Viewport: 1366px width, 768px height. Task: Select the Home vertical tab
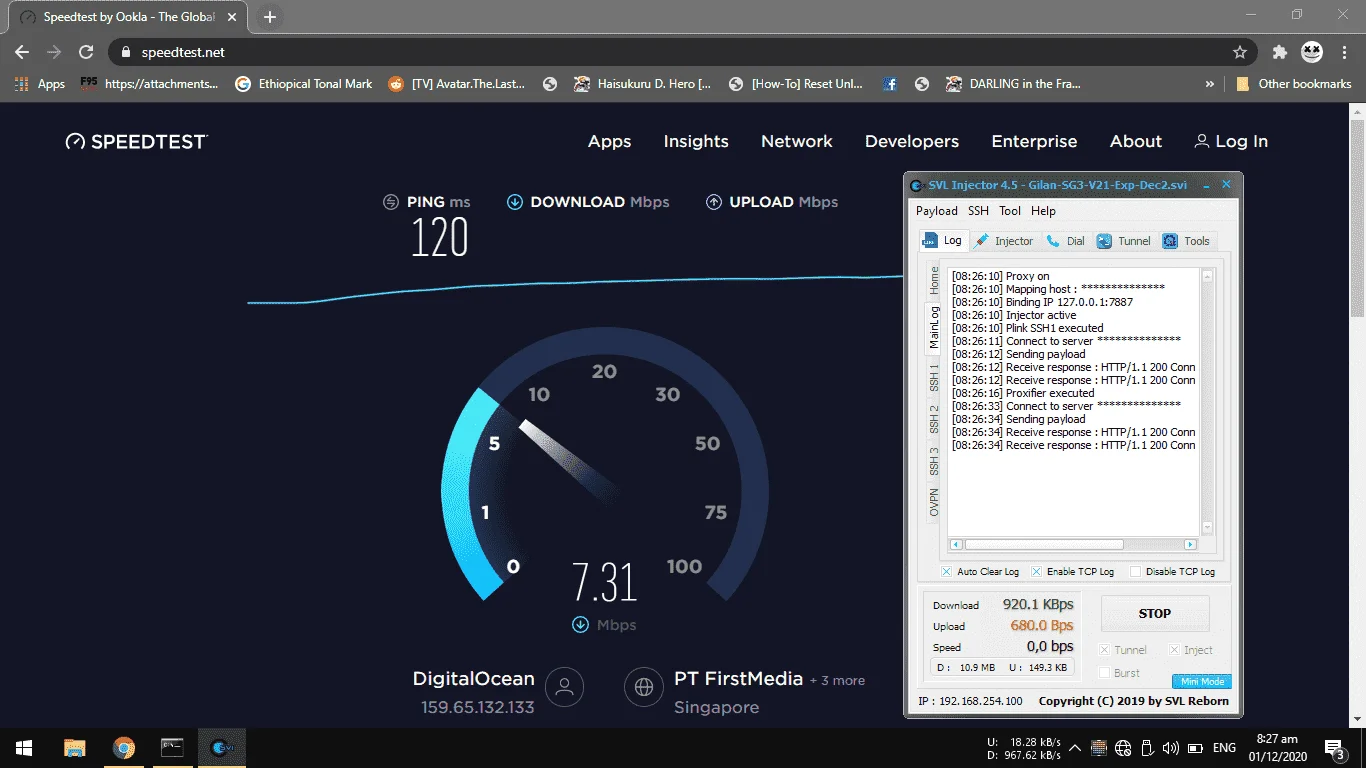tap(934, 281)
